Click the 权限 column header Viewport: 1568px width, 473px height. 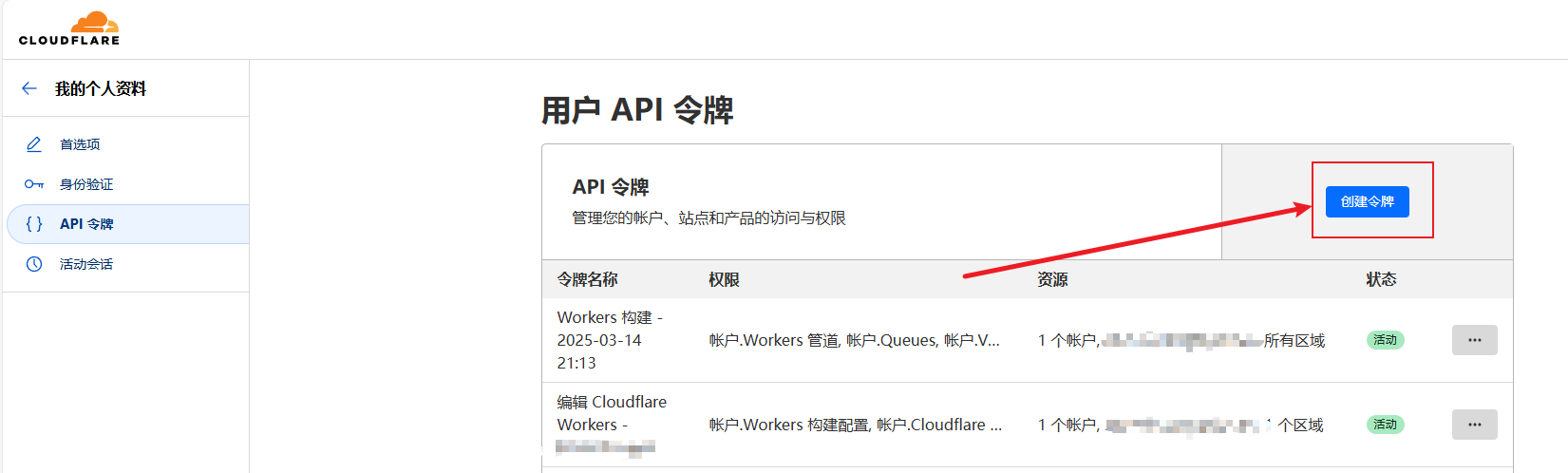coord(724,279)
